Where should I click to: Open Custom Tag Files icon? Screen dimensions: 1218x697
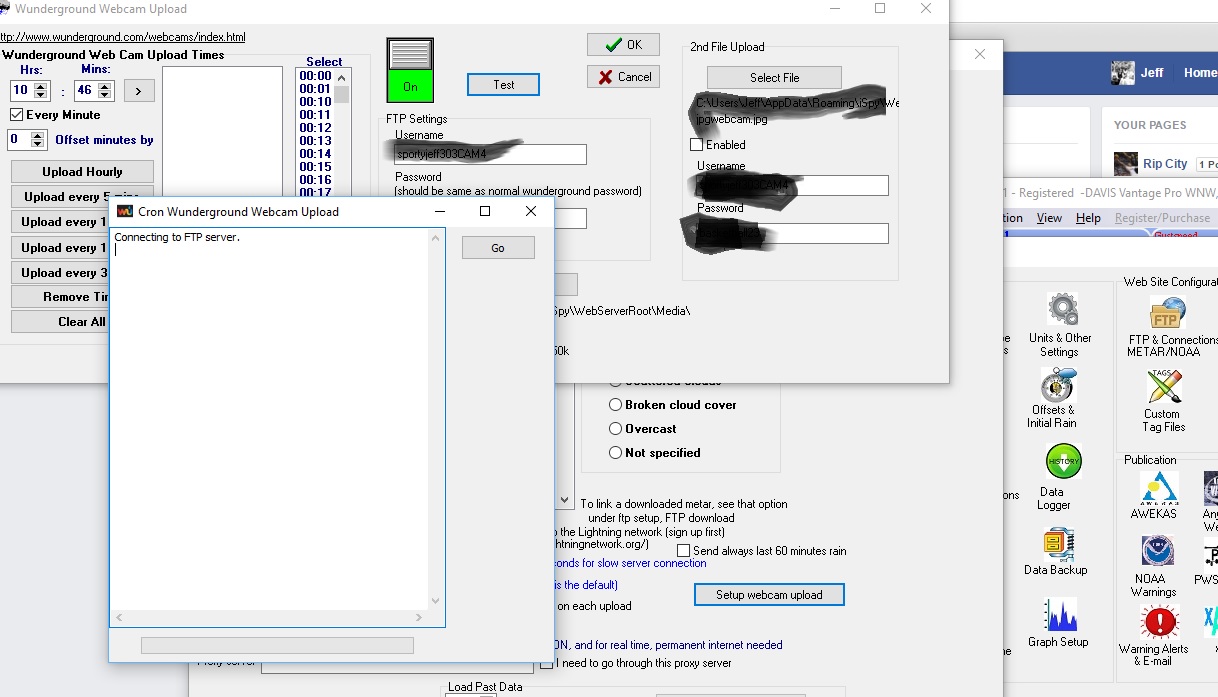(x=1164, y=387)
